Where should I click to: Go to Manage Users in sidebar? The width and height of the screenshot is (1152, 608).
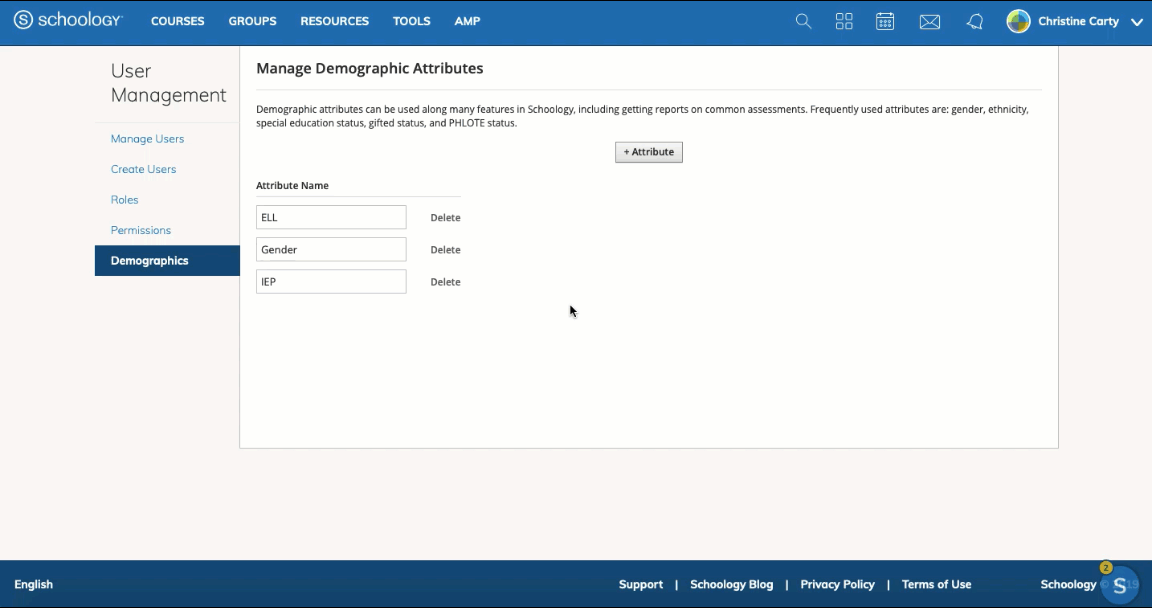147,139
